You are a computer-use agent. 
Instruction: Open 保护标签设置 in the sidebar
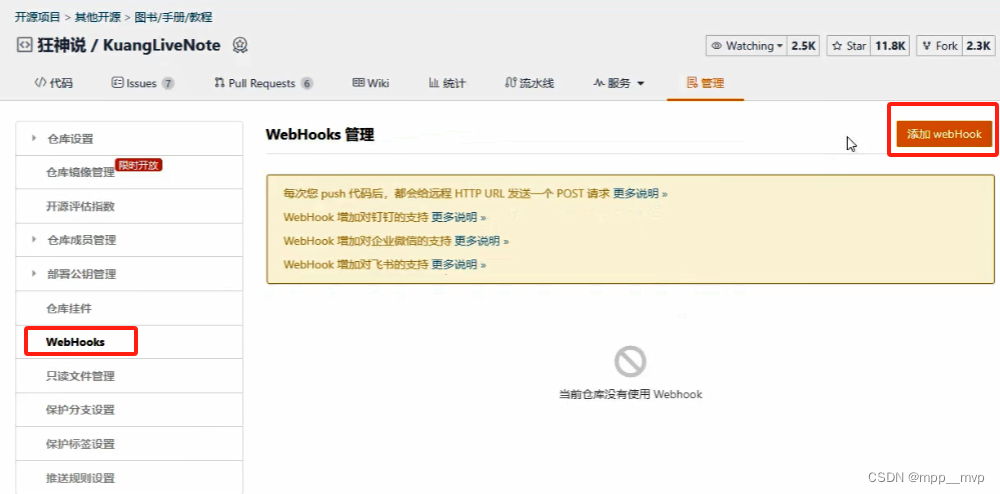[129, 444]
